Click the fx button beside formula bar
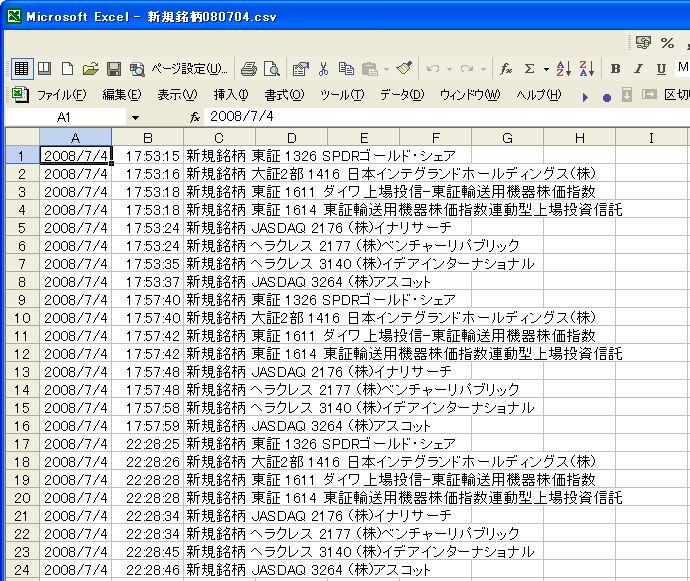Viewport: 690px width, 581px height. pos(195,117)
